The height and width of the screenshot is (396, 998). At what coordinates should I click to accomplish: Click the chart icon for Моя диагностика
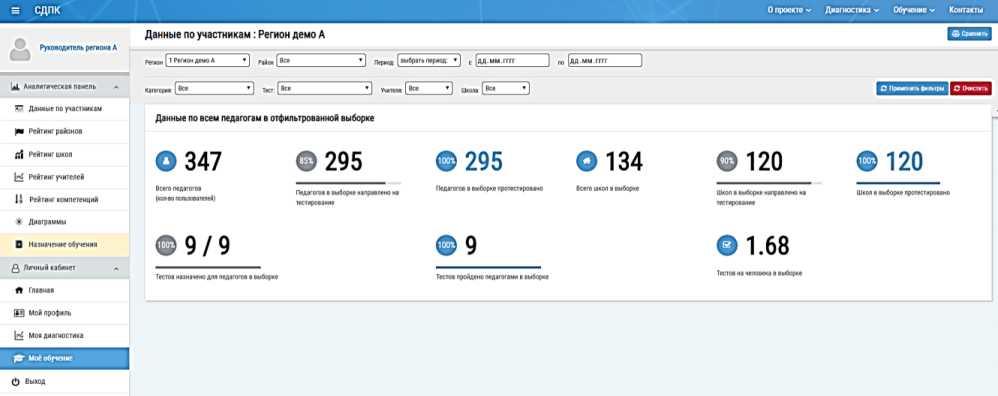(x=18, y=336)
